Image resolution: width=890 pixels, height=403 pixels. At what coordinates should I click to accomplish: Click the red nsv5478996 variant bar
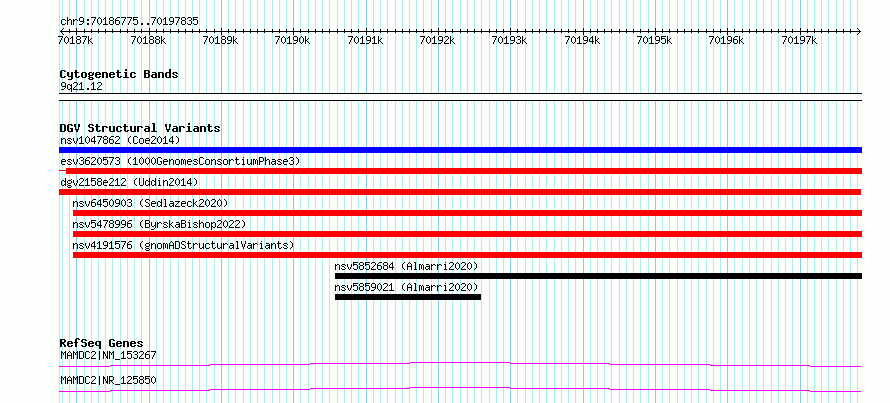(x=468, y=234)
